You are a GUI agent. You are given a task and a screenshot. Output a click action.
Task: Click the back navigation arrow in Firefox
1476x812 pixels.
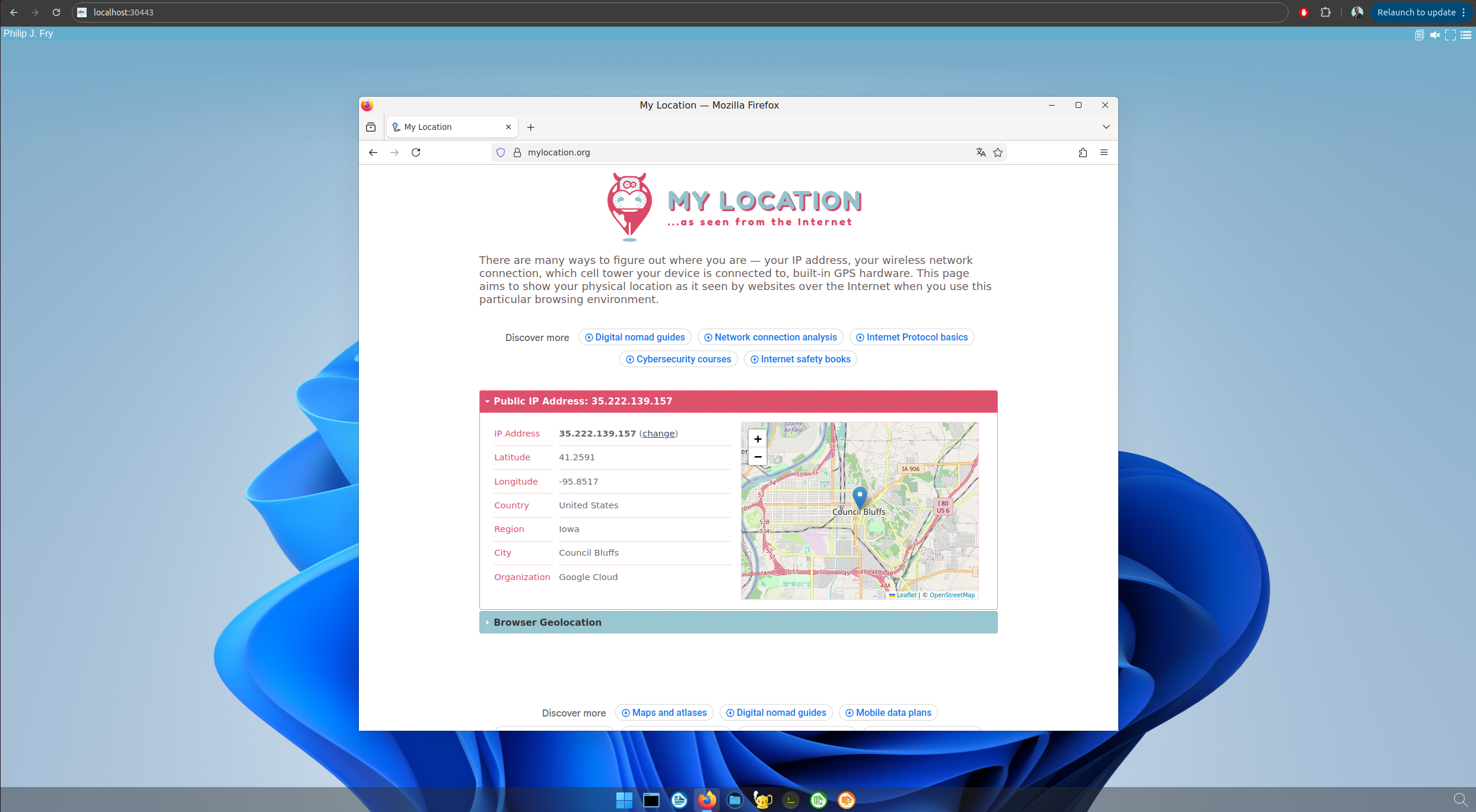coord(373,152)
